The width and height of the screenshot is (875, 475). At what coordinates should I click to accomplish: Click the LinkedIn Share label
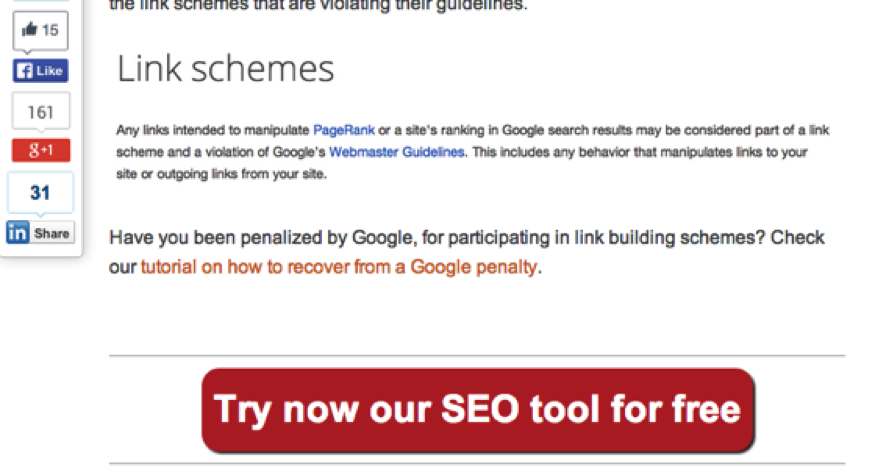(x=51, y=233)
